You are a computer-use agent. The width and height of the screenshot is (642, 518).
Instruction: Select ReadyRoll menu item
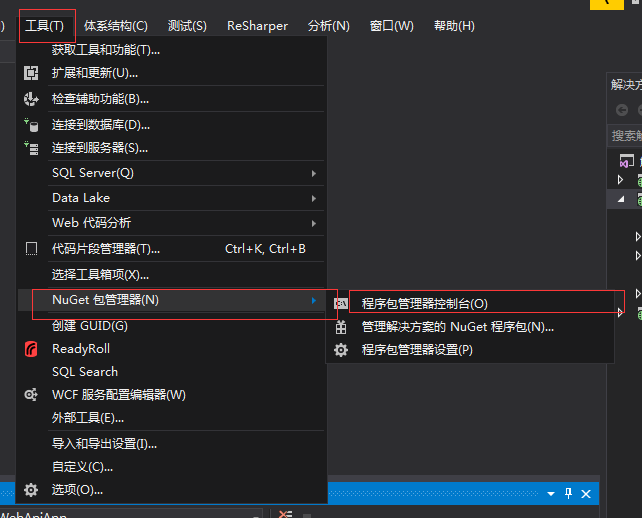pos(81,349)
